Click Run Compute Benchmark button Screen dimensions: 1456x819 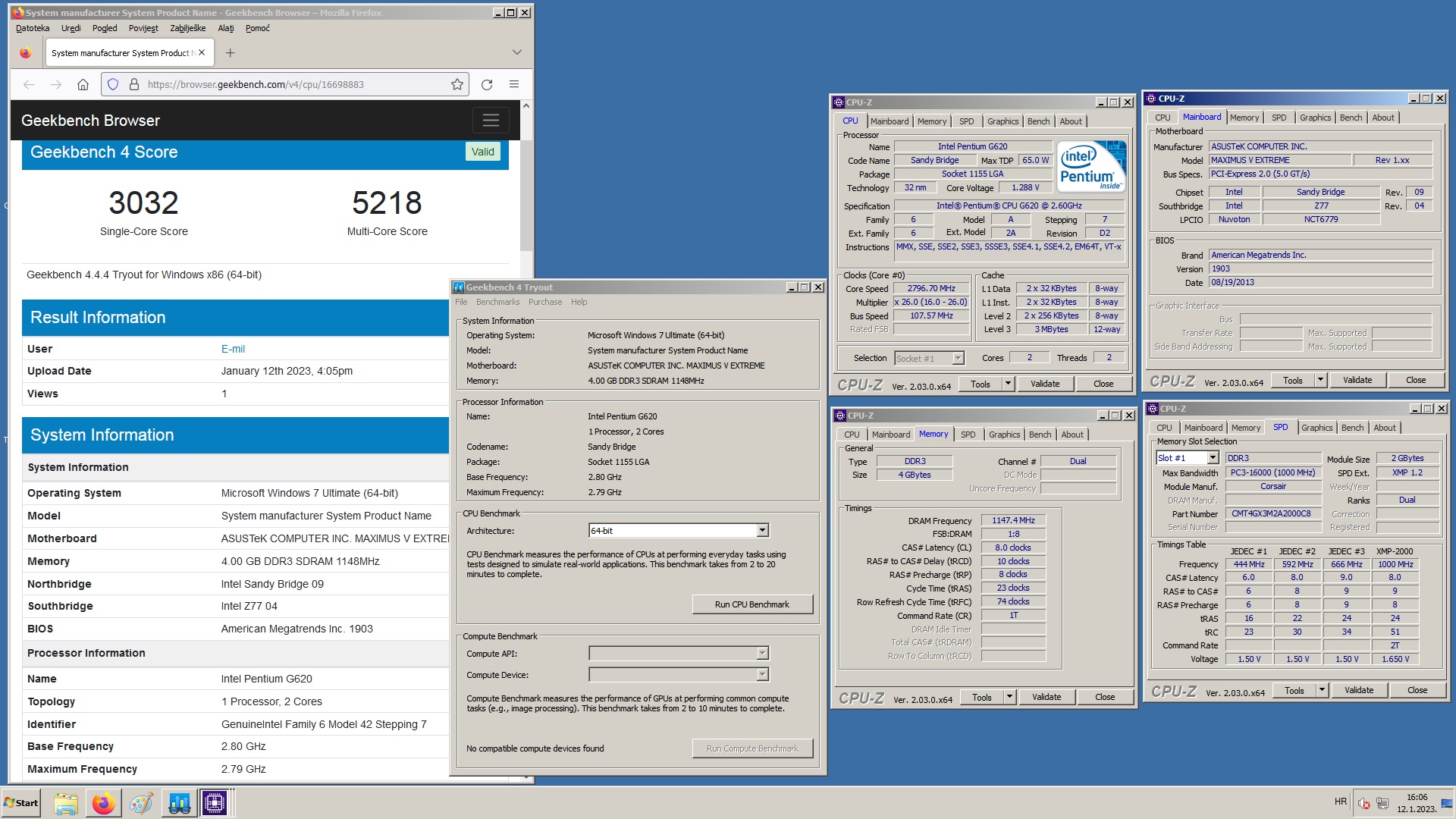752,748
